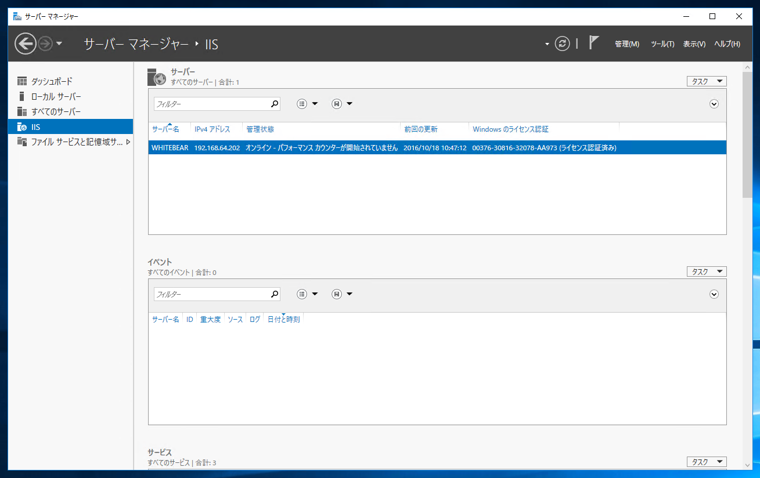Screen dimensions: 760x478
Task: Open the dropdown arrow left of refresh
Action: tap(547, 44)
